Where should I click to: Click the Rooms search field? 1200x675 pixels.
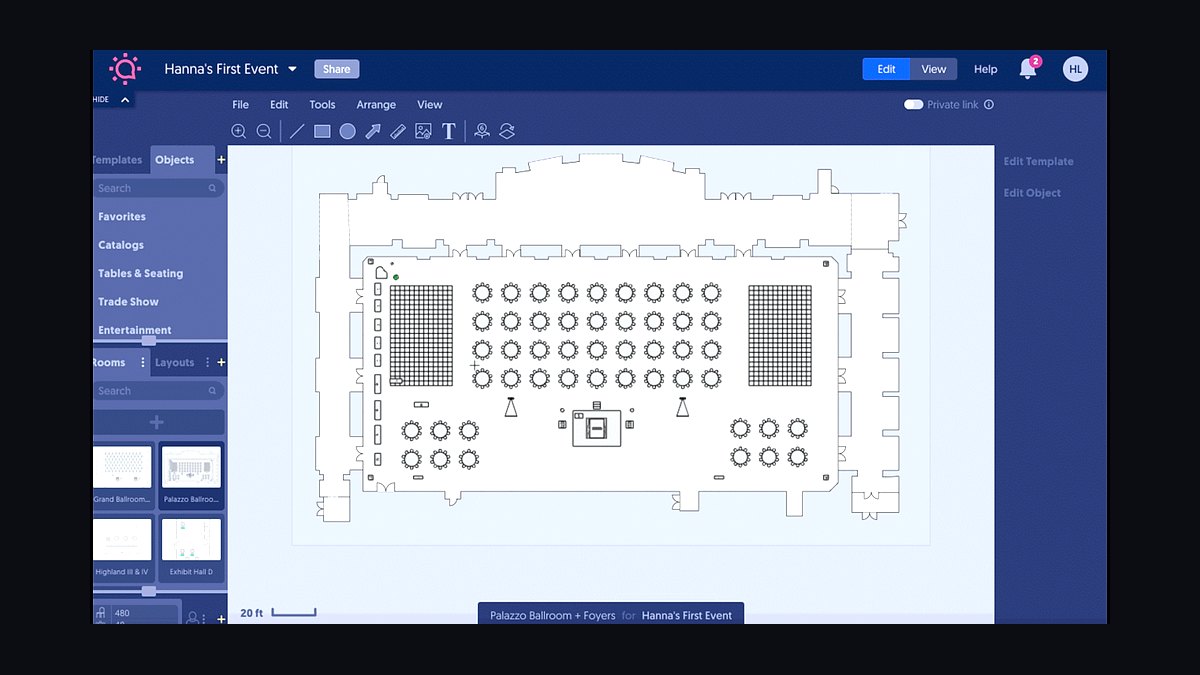pos(159,391)
